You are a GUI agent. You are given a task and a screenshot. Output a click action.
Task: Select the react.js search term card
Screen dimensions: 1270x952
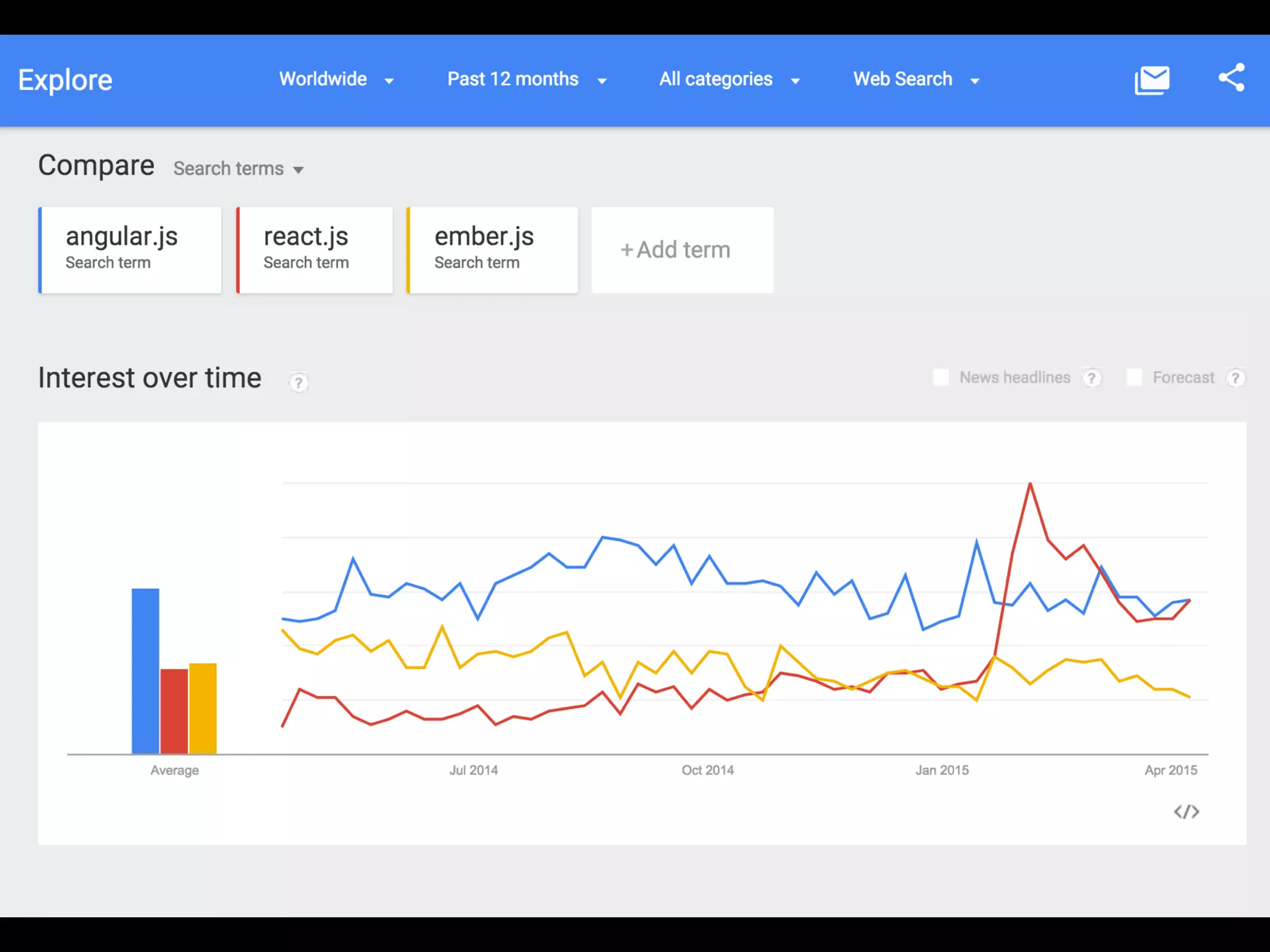coord(315,250)
